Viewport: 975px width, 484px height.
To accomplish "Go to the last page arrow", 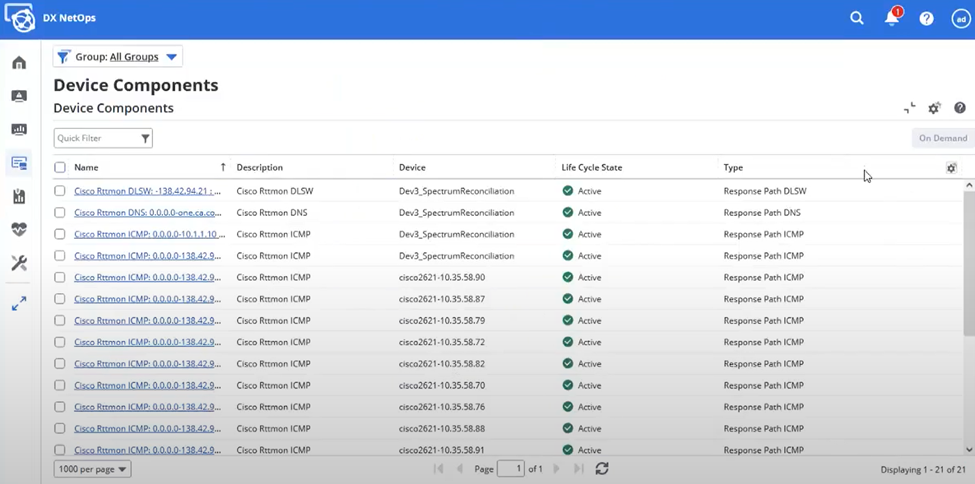I will click(x=578, y=469).
